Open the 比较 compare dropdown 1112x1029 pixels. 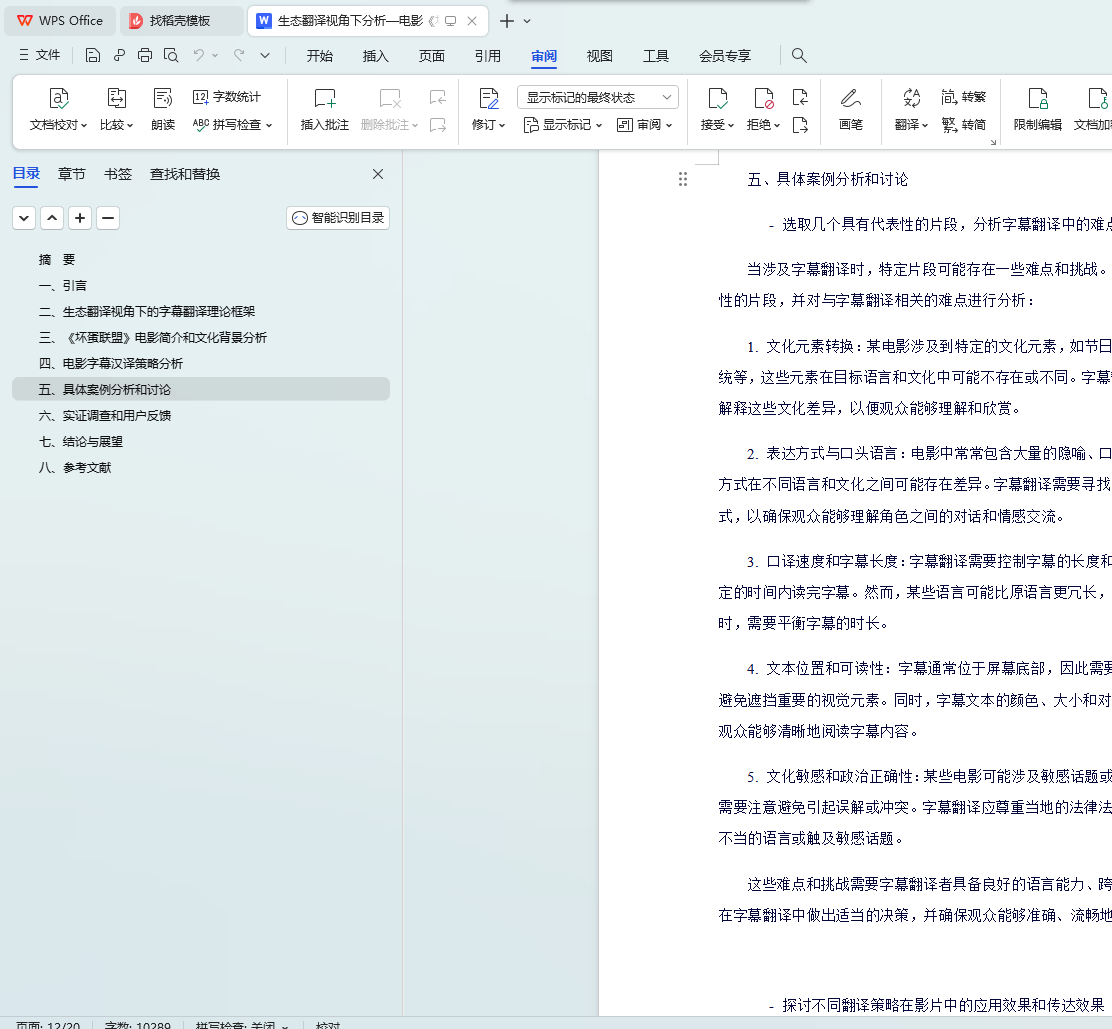pos(116,110)
